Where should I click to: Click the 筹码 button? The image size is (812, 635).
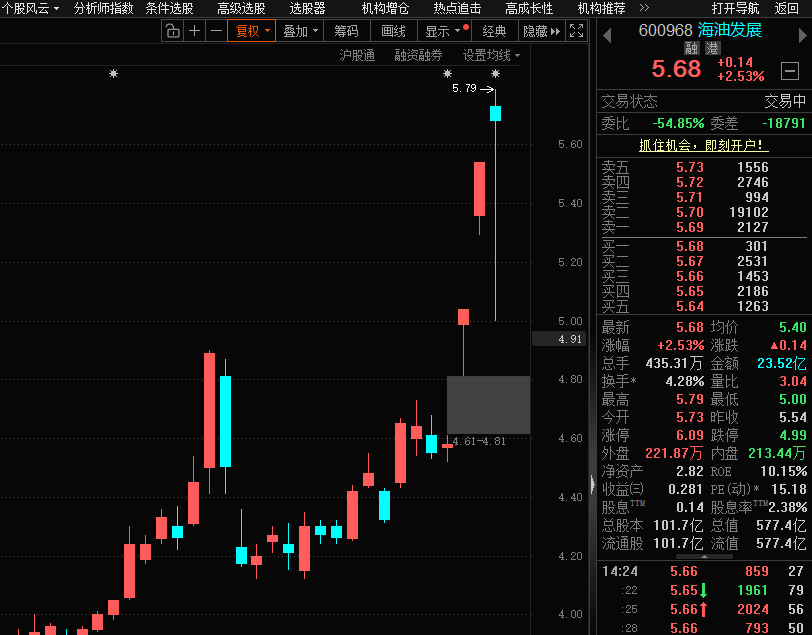346,31
